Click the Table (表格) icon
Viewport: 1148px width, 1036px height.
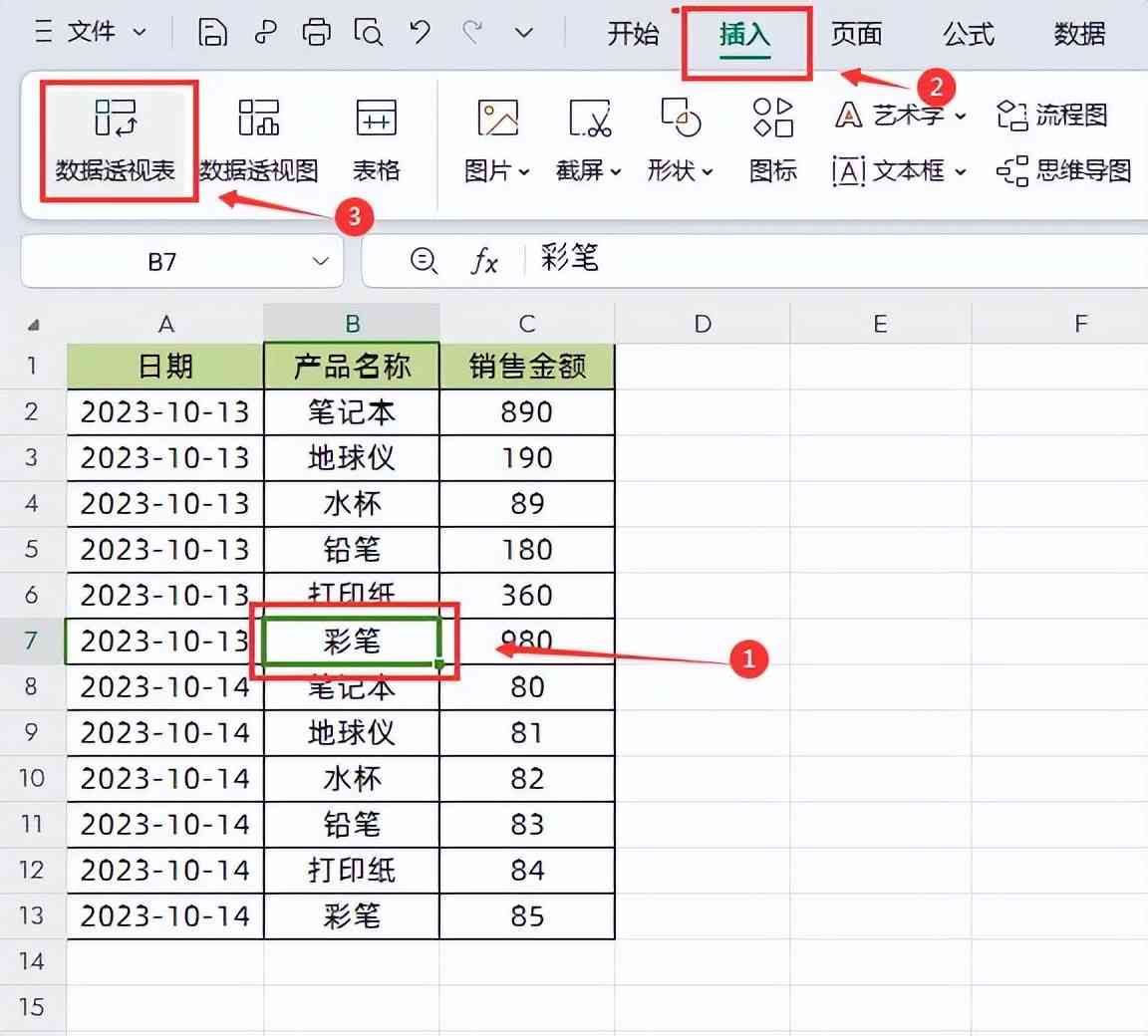[x=376, y=120]
